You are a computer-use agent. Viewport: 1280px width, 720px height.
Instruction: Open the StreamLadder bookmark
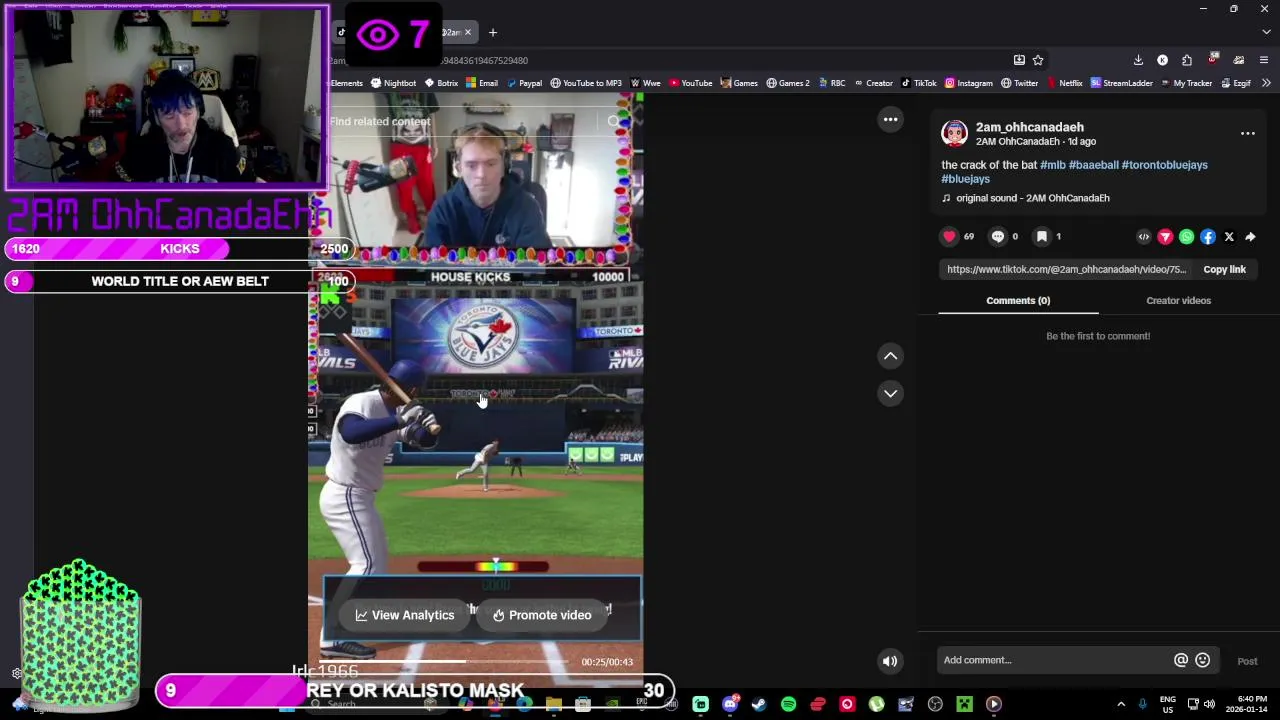pyautogui.click(x=1122, y=83)
